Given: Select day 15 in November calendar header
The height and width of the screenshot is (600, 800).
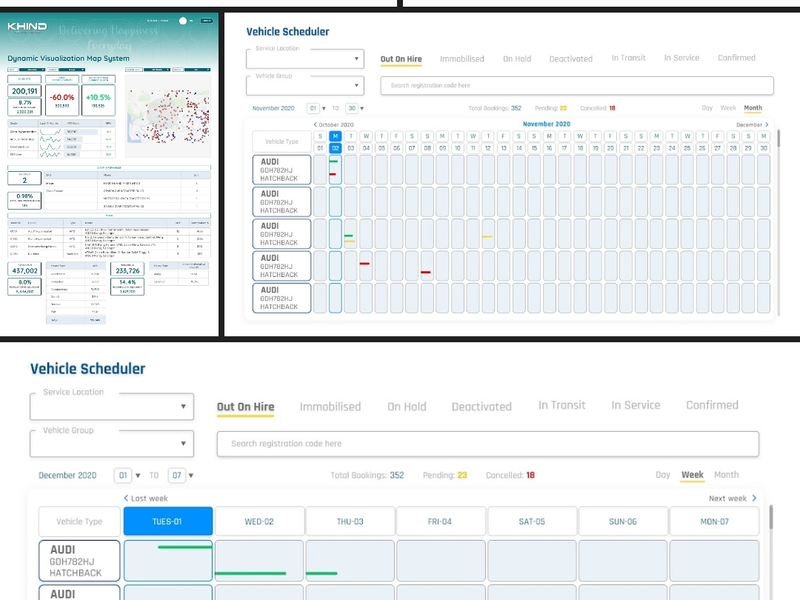Looking at the screenshot, I should click(534, 148).
